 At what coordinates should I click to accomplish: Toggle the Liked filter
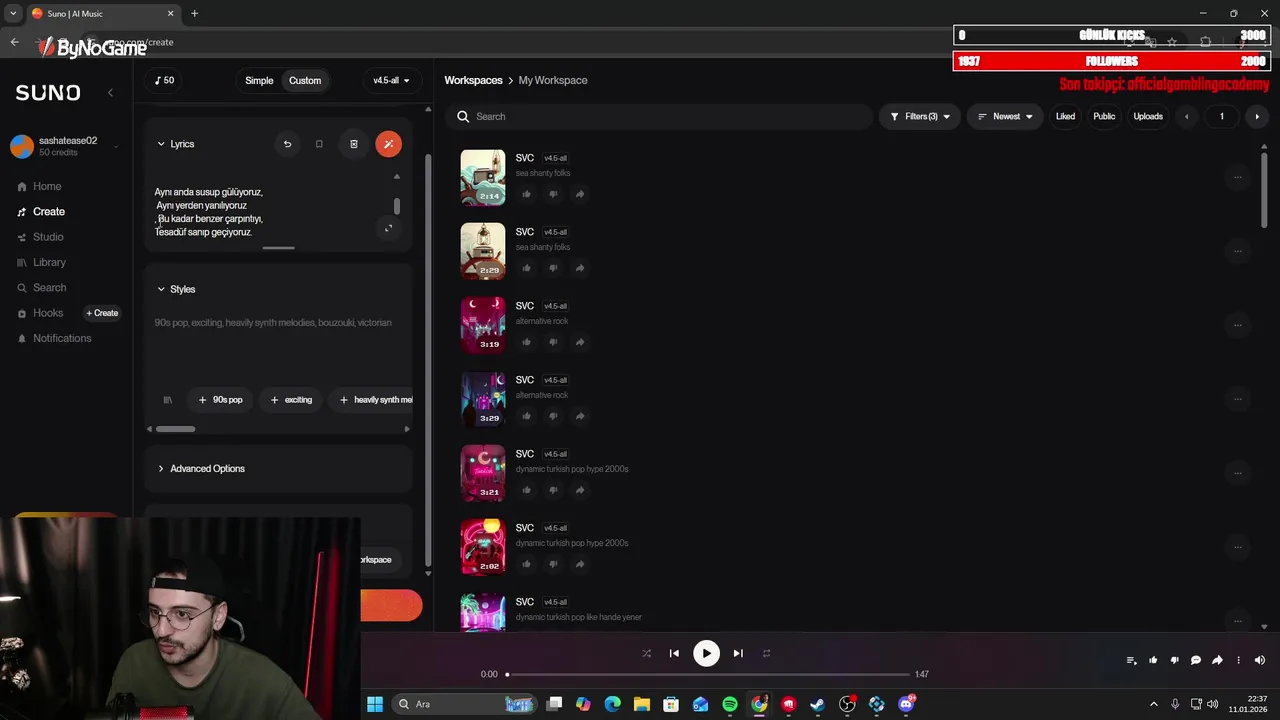click(x=1065, y=116)
